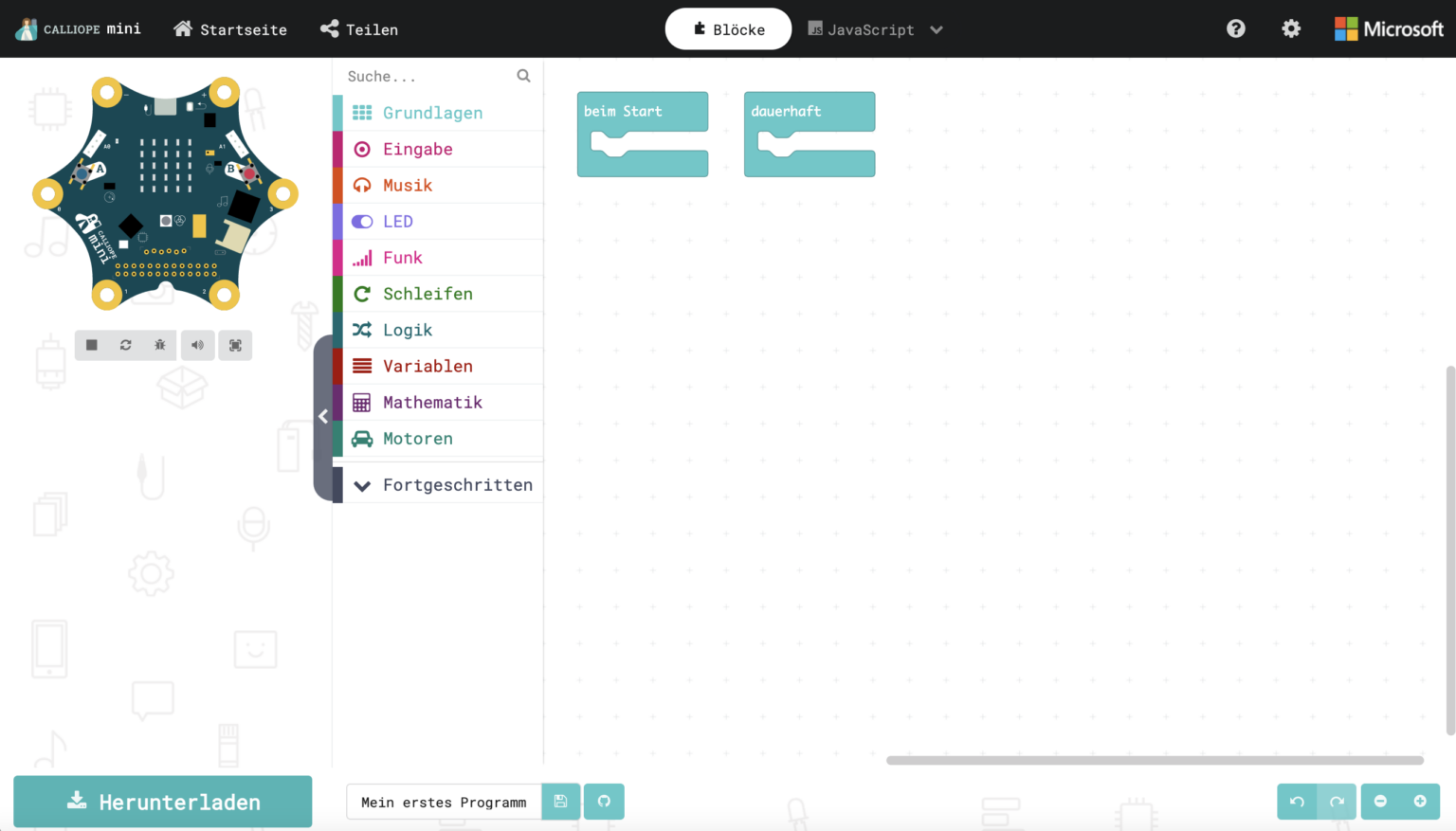The width and height of the screenshot is (1456, 831).
Task: Click the save project disk icon
Action: tap(561, 802)
